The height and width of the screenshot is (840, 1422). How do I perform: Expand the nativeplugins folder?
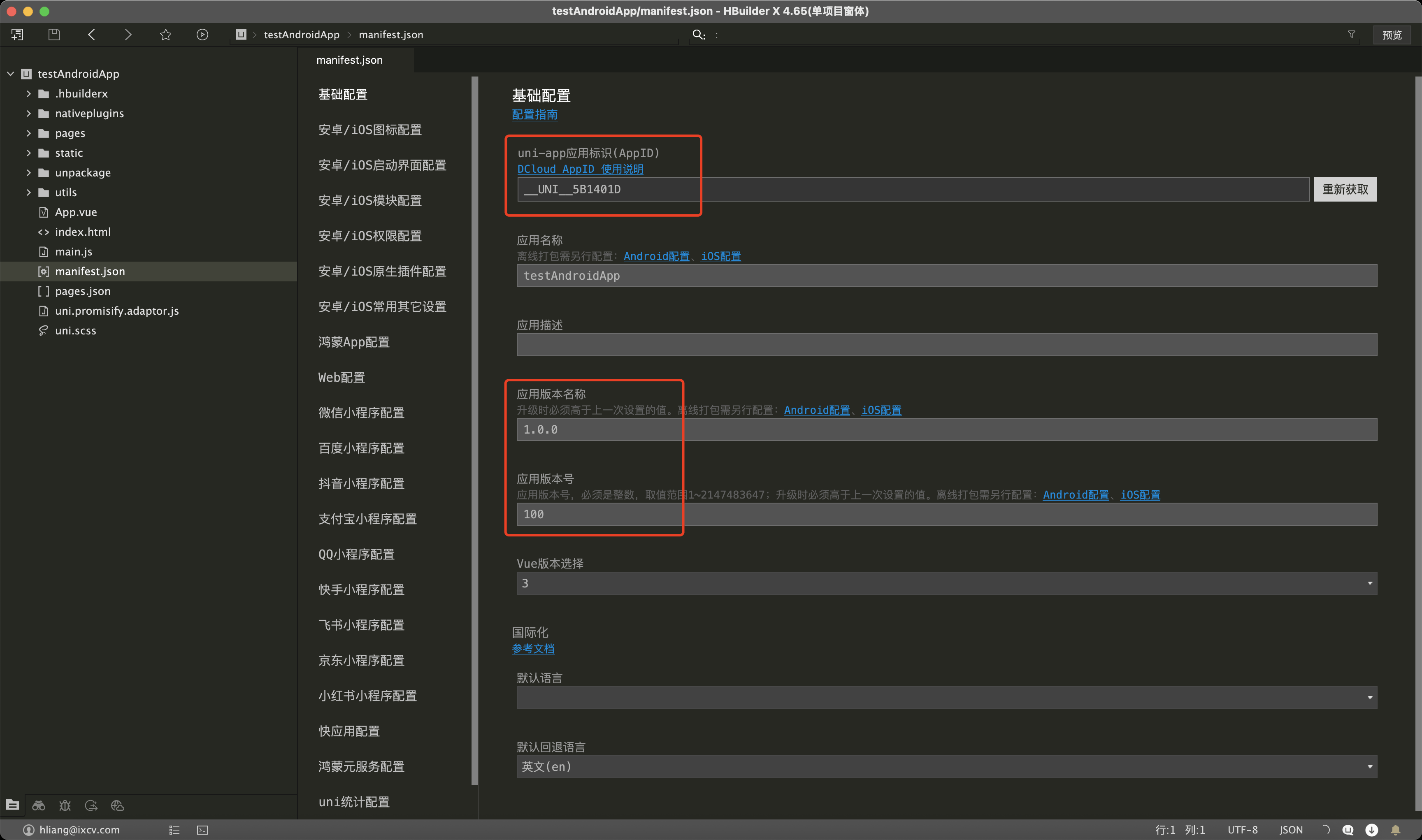[29, 113]
